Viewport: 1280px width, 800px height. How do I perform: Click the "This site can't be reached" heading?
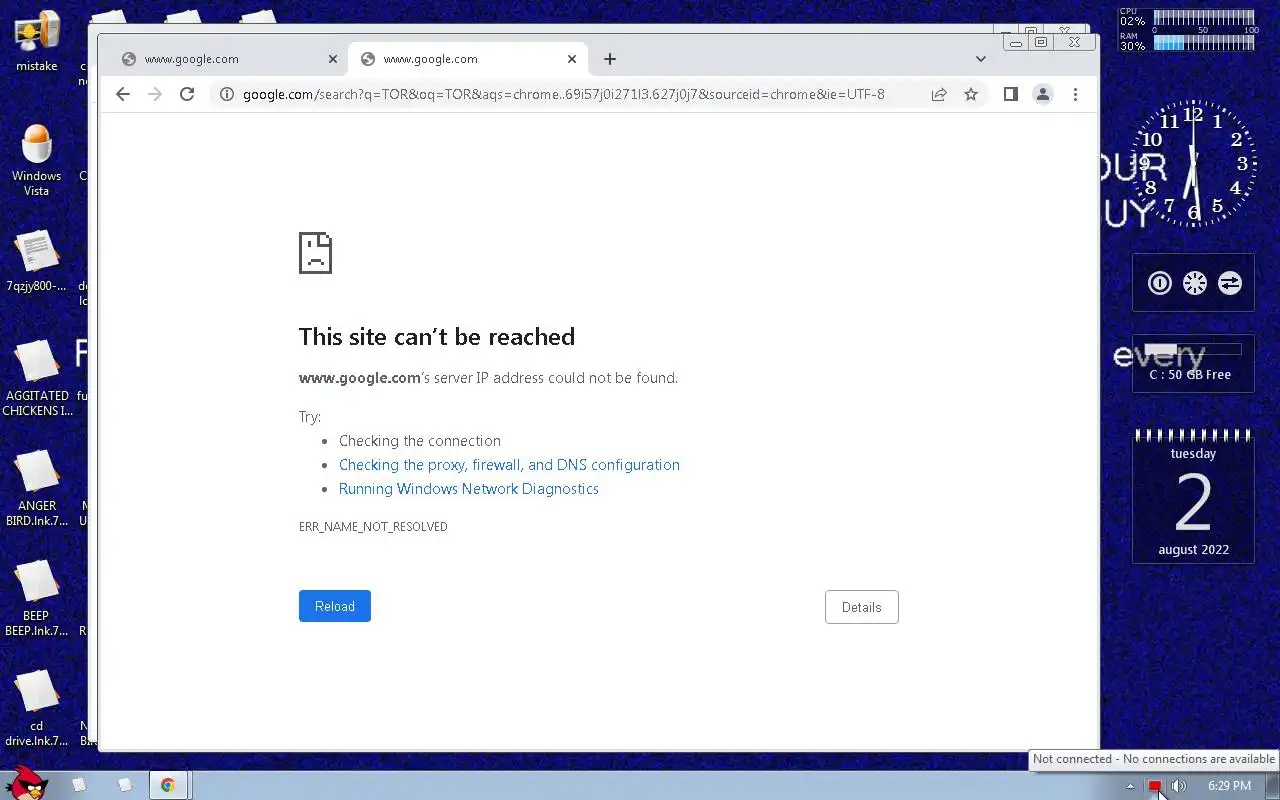(437, 337)
